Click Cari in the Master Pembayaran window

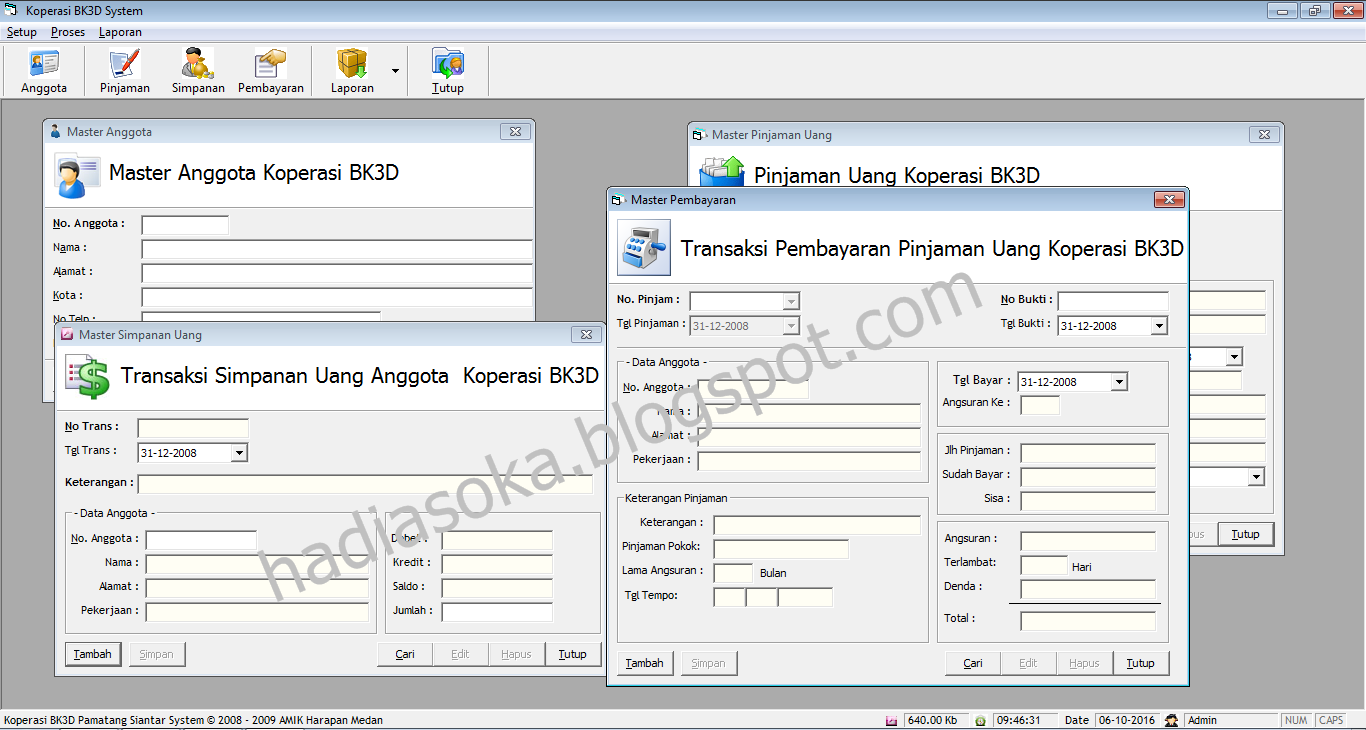tap(971, 662)
